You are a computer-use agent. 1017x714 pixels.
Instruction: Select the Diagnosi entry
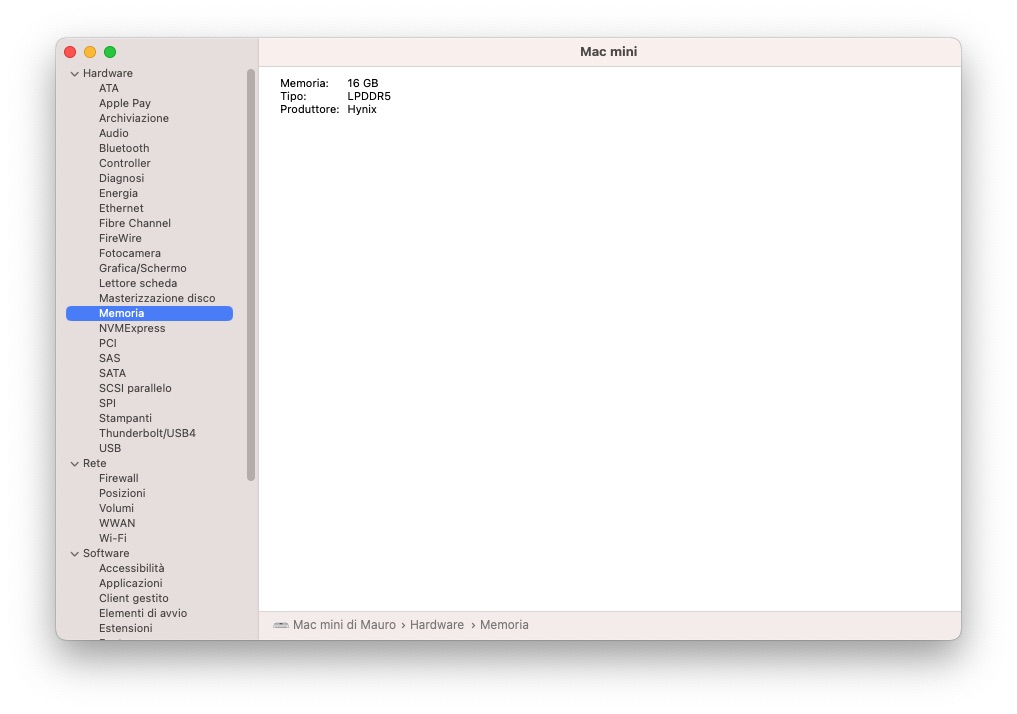click(x=121, y=178)
